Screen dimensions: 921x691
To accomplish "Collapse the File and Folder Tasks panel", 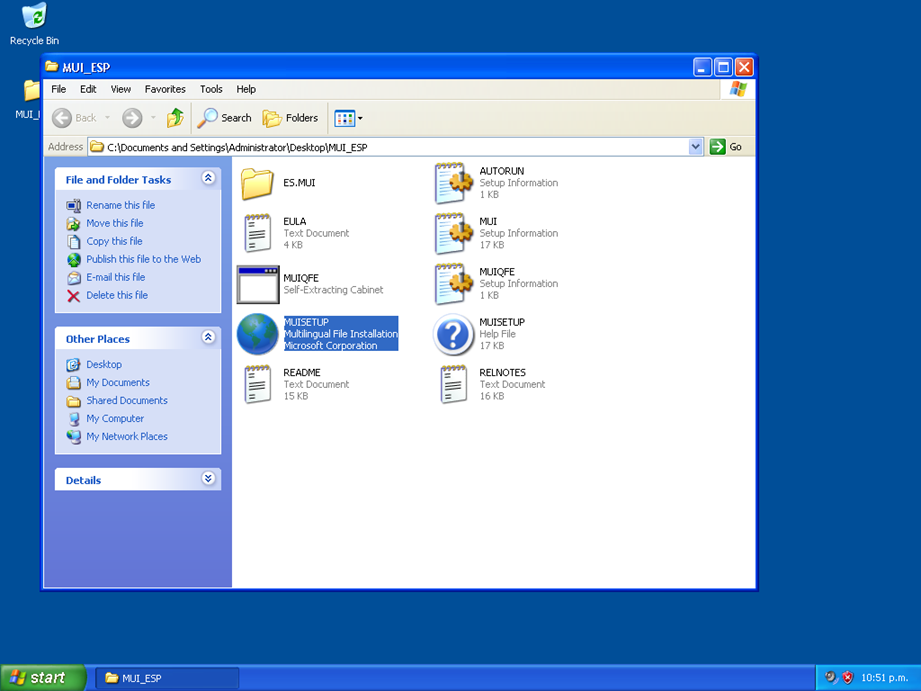I will (209, 179).
